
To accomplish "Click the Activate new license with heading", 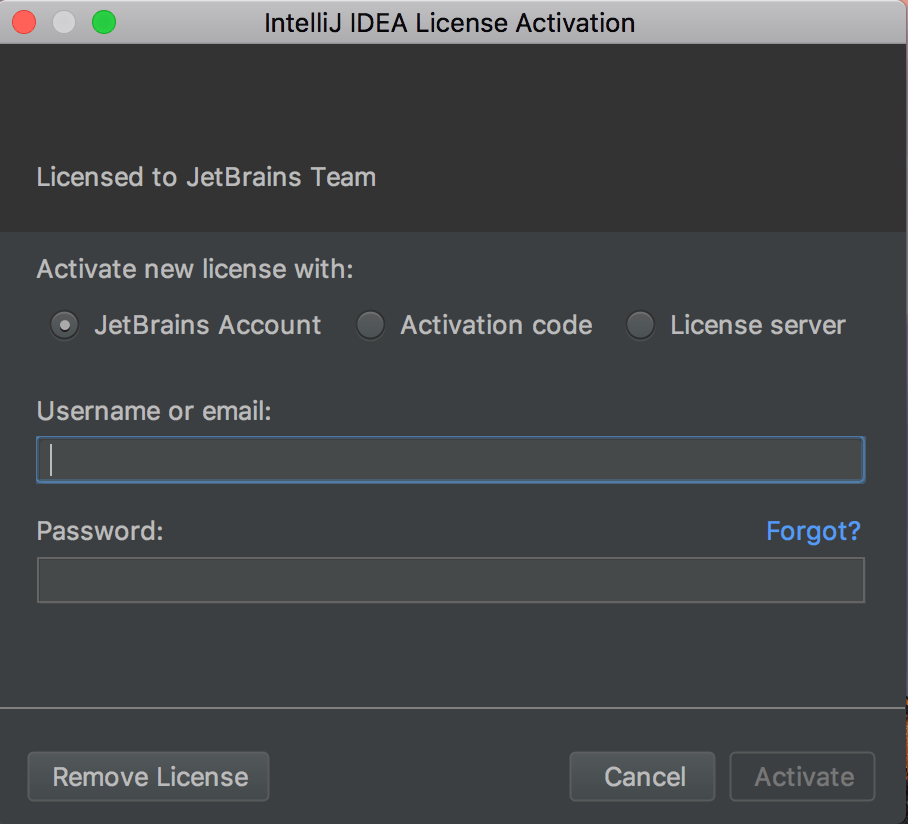I will tap(194, 270).
